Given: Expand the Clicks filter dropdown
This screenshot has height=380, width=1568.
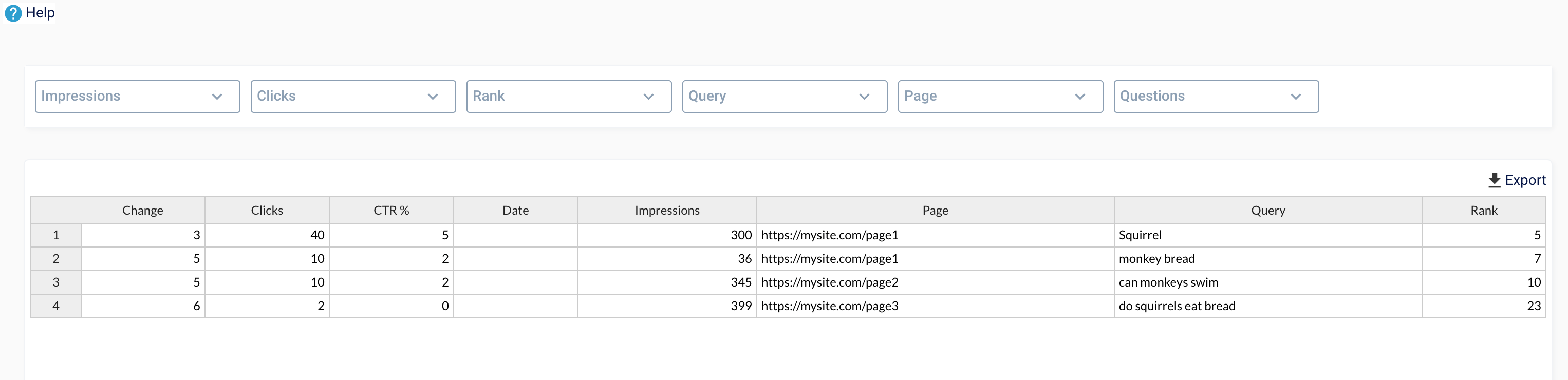Looking at the screenshot, I should 353,96.
